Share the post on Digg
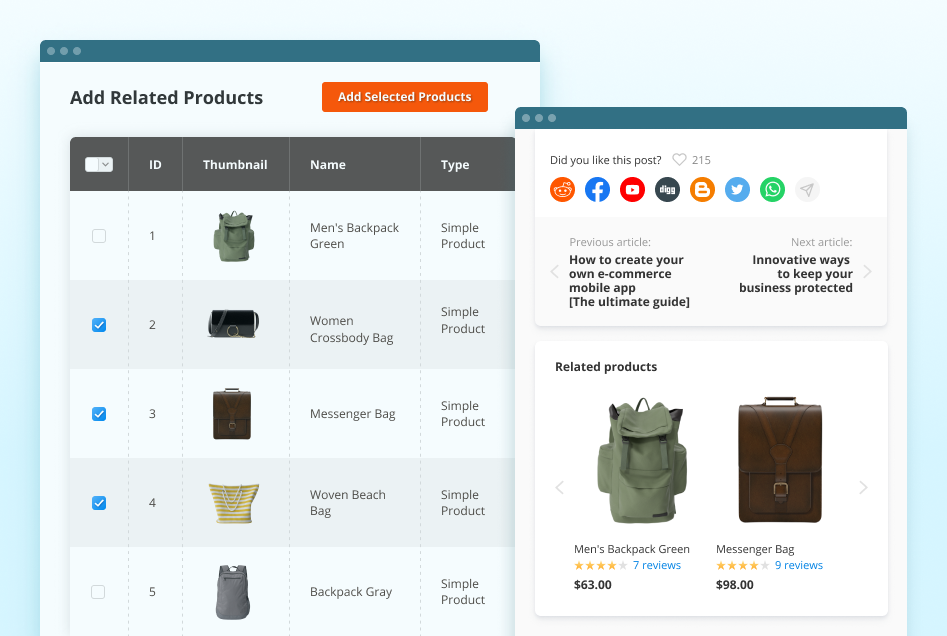 point(667,189)
